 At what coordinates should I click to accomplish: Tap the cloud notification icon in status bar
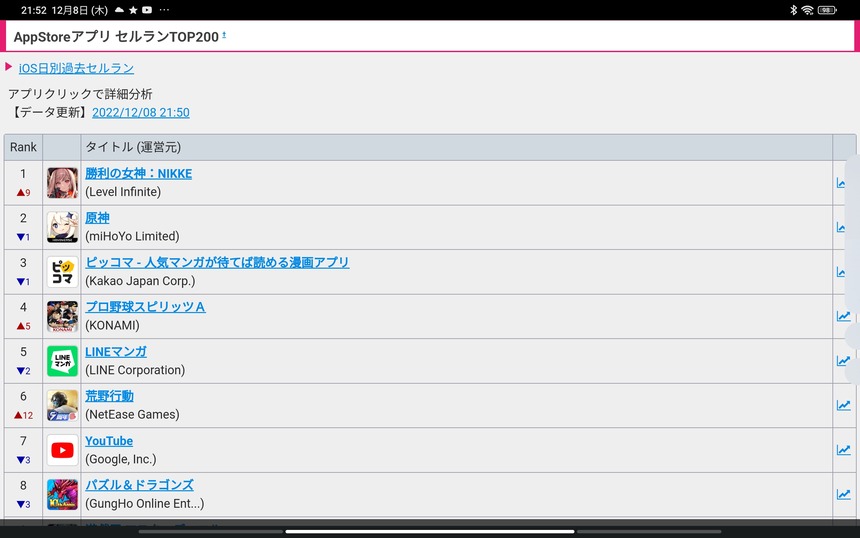119,10
